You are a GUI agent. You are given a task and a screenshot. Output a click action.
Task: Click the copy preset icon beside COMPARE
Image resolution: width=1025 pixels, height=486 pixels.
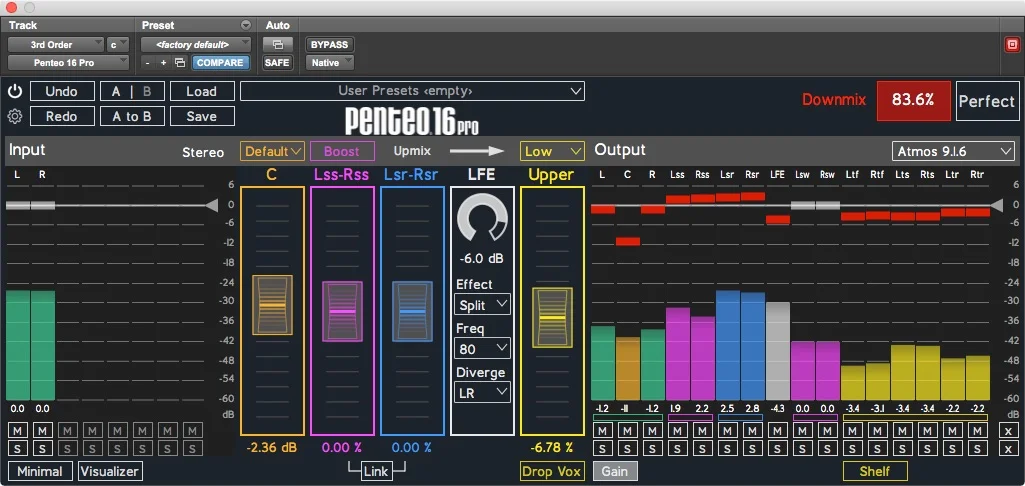click(x=180, y=63)
